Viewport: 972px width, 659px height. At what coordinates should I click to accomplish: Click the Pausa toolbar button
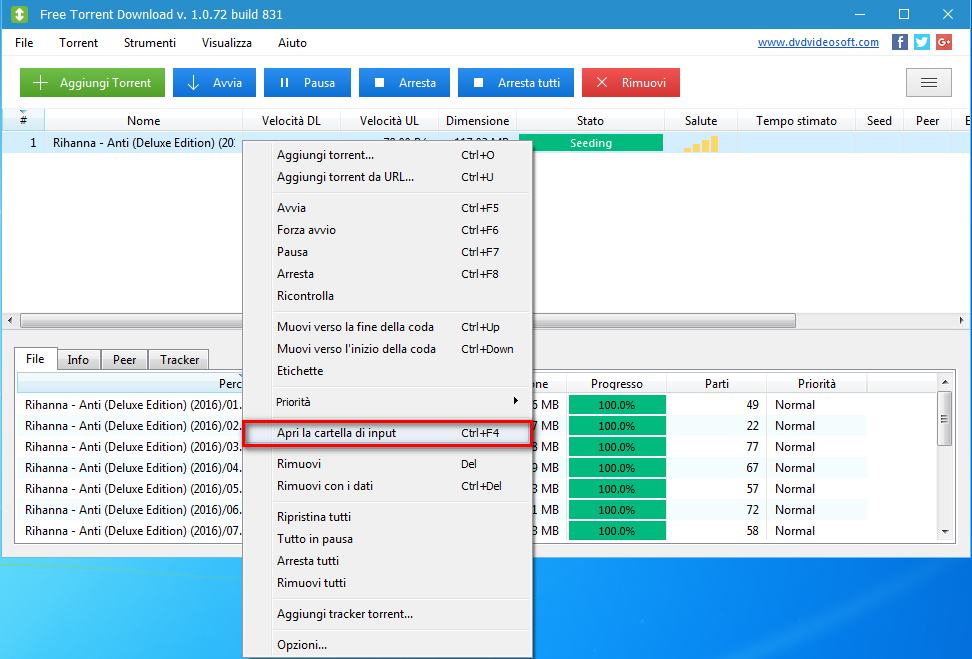(x=307, y=82)
